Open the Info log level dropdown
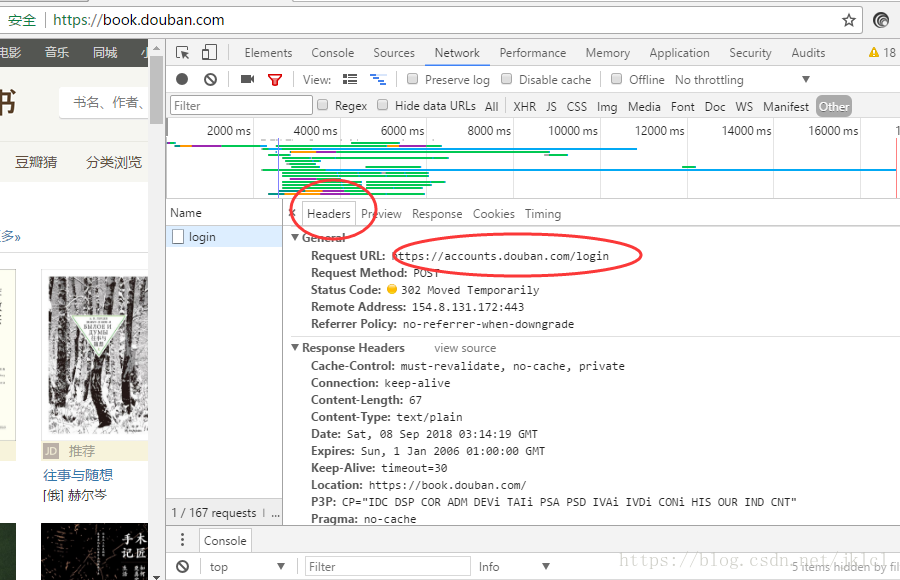This screenshot has height=580, width=900. 514,567
